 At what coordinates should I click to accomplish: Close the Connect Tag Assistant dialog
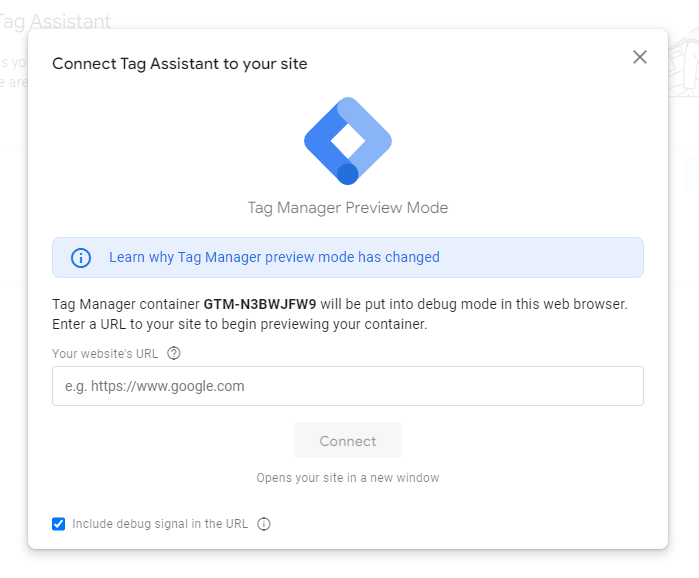pos(640,58)
